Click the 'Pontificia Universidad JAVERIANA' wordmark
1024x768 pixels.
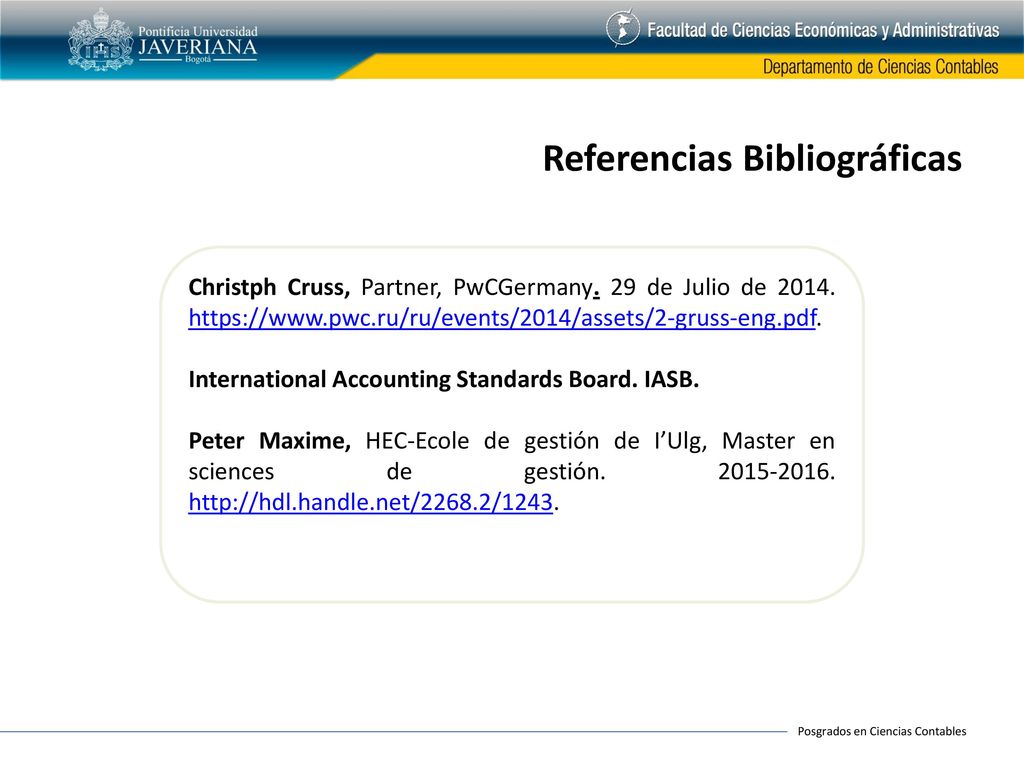pyautogui.click(x=198, y=44)
